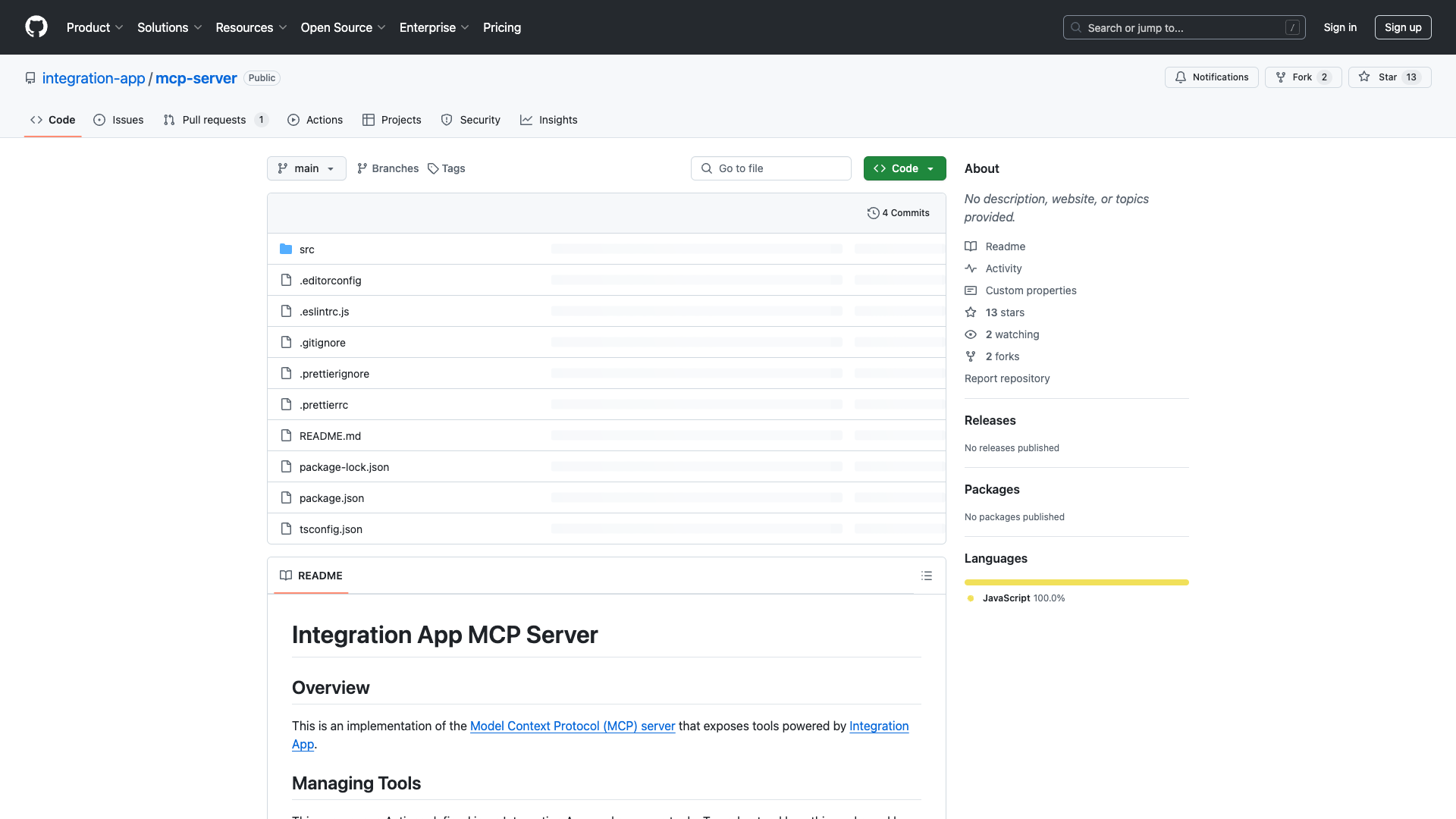Click the Sign up button
Screen dimensions: 1456x819
point(1403,27)
